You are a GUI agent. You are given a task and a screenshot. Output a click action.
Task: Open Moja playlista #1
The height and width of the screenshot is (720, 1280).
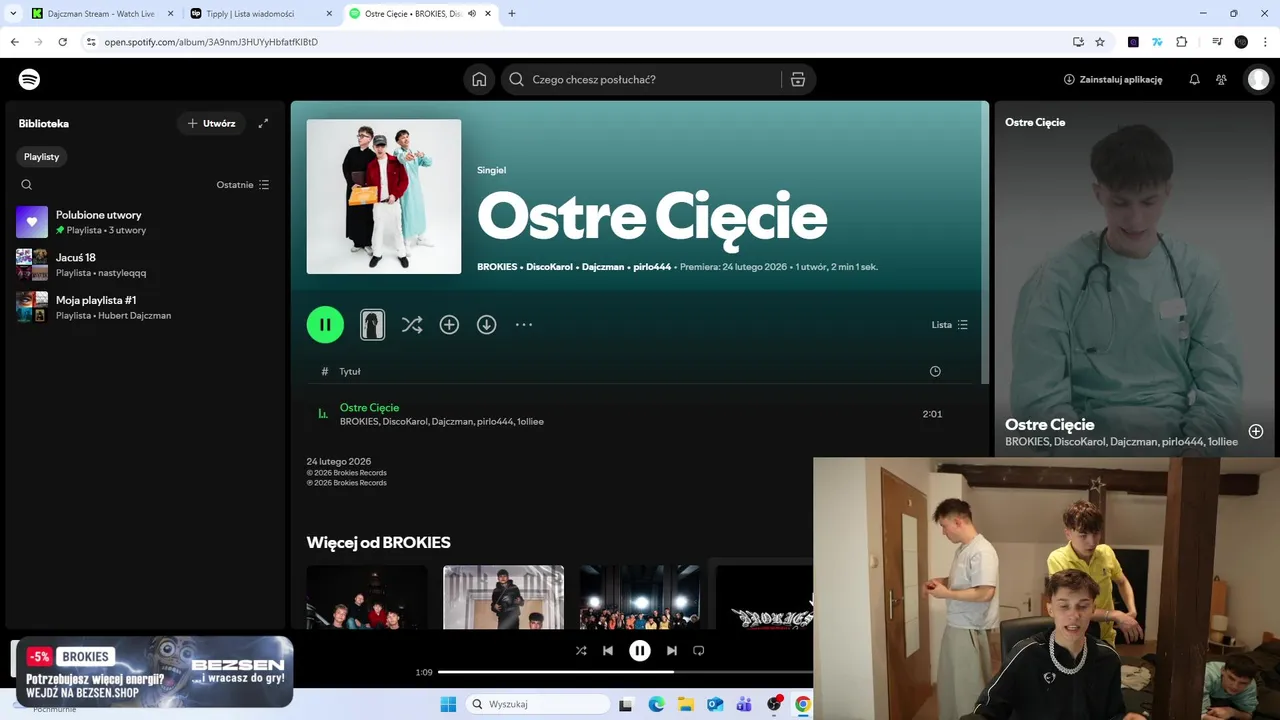[146, 307]
